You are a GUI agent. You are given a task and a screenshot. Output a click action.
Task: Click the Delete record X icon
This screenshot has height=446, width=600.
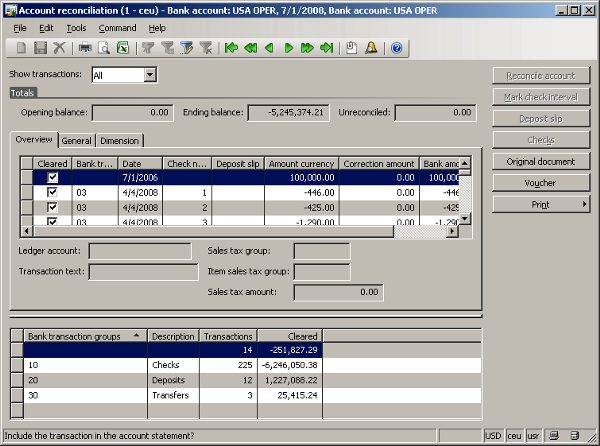59,48
